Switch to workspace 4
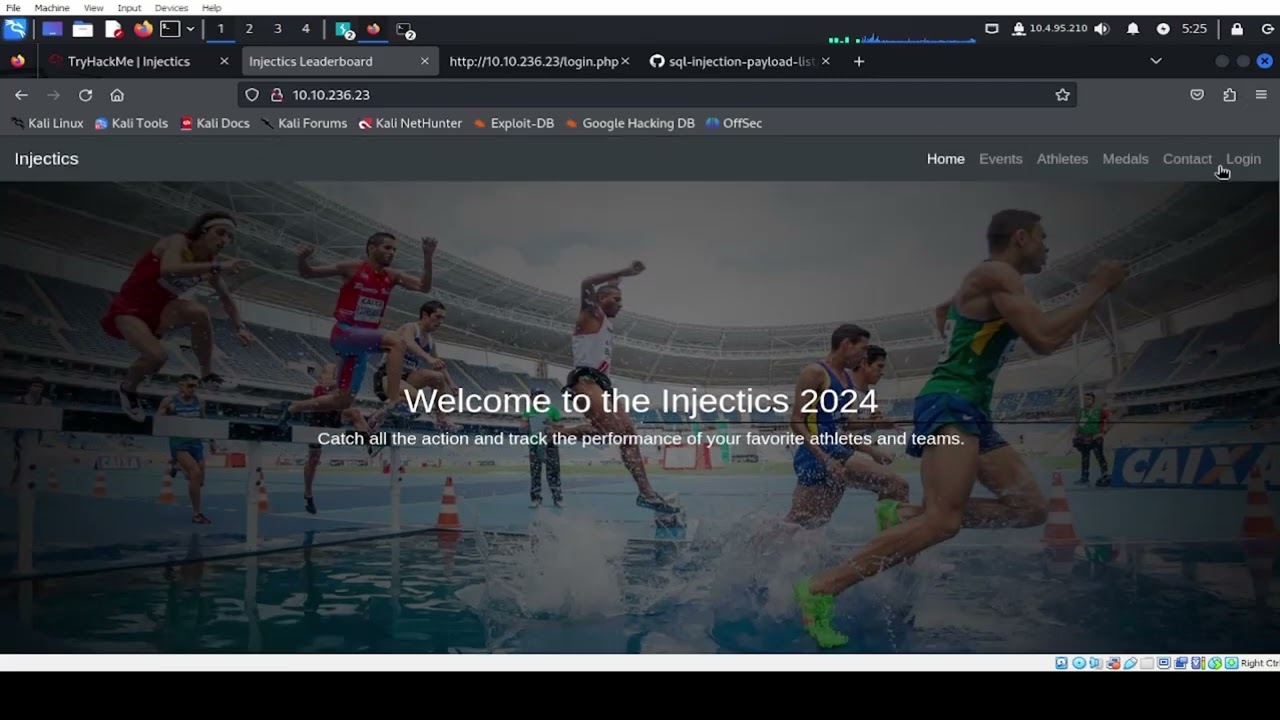The height and width of the screenshot is (720, 1280). 306,29
